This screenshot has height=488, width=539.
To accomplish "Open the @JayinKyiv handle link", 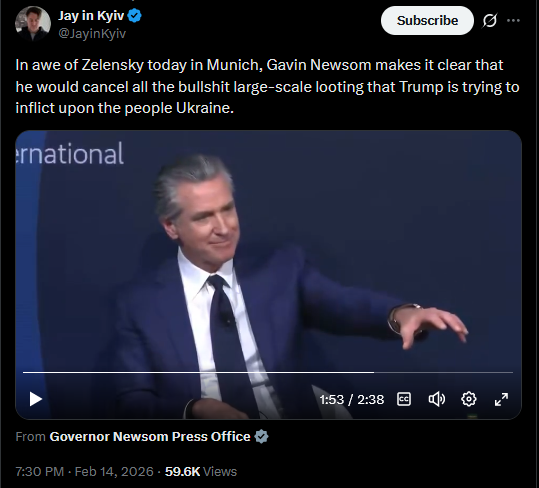I will [x=92, y=34].
